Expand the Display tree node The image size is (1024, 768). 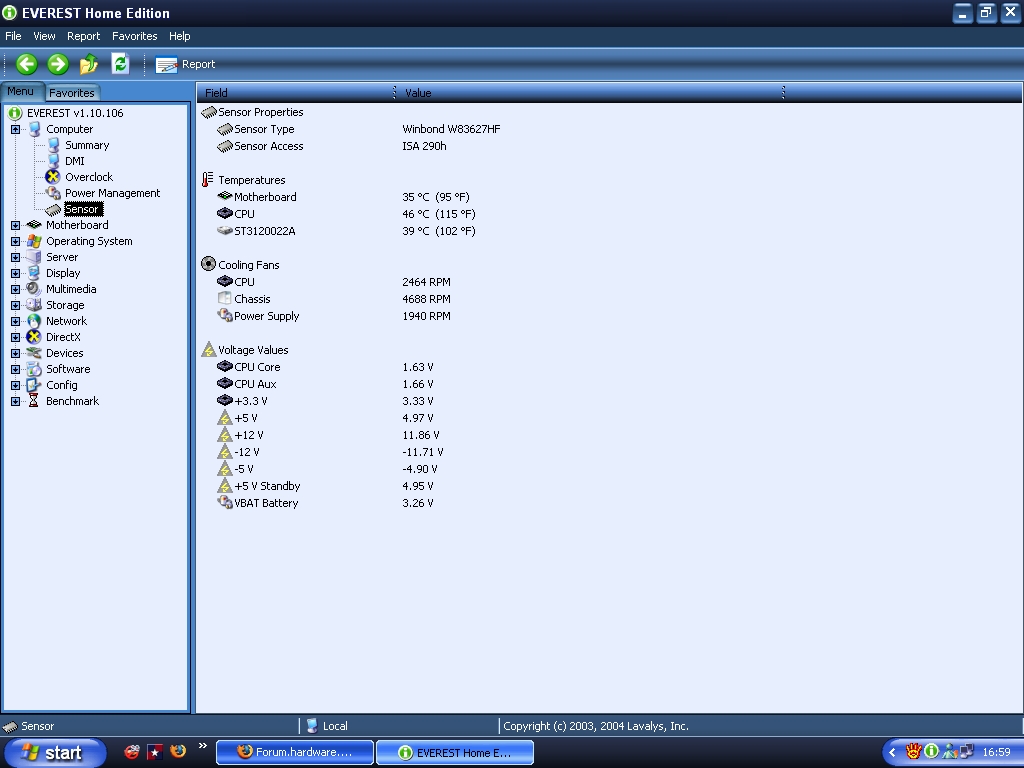(x=15, y=273)
